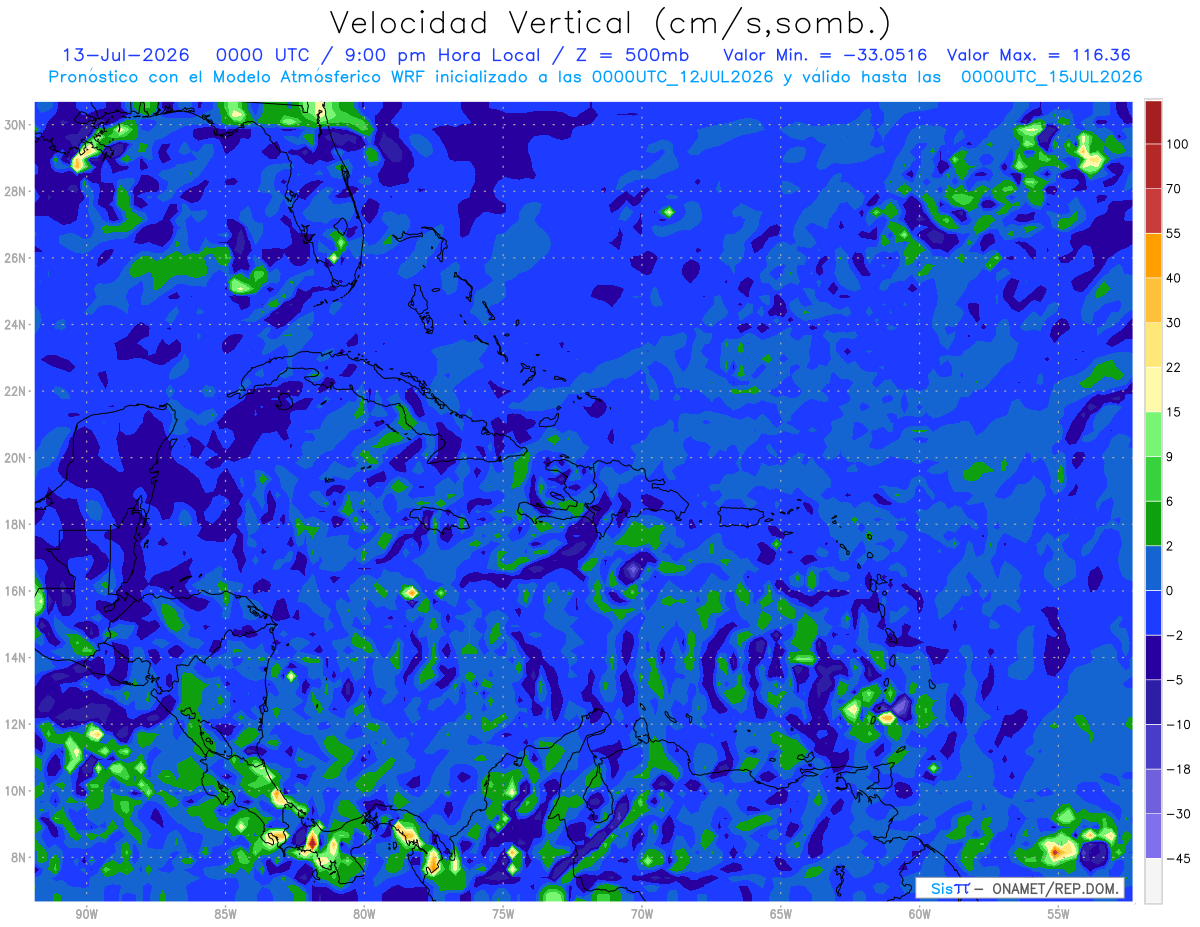Click the title 'Velocidad Vertical (cm/s,somb.)'
This screenshot has width=1200, height=927.
click(x=610, y=24)
